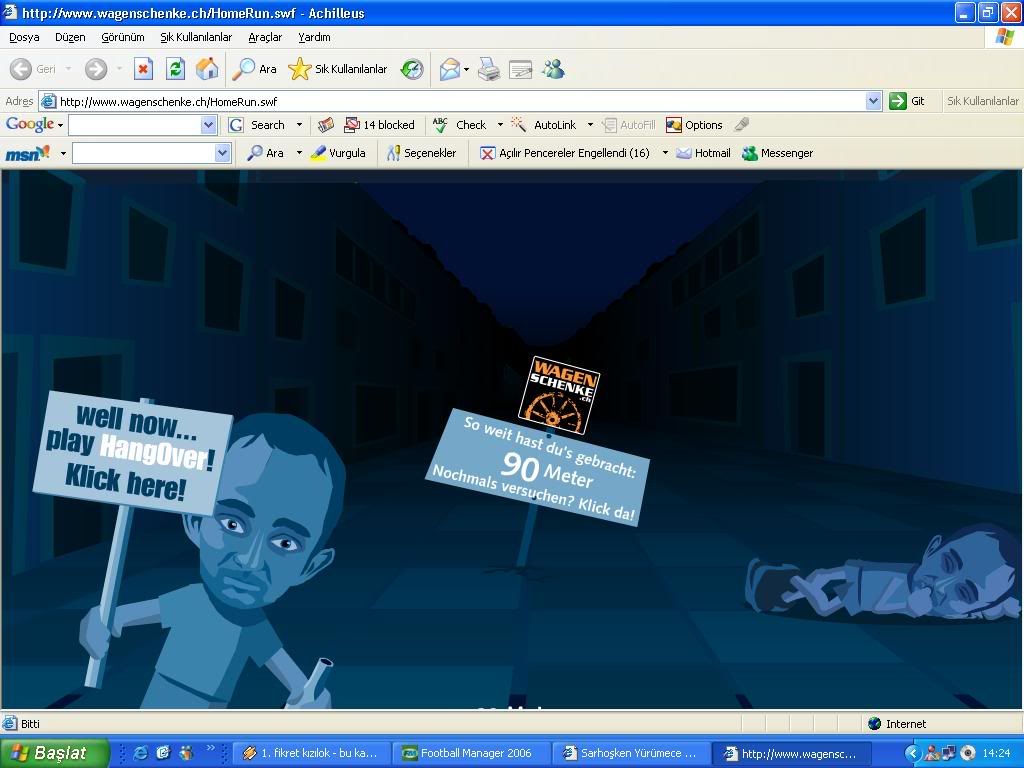
Task: Open Google toolbar Options
Action: coord(694,125)
